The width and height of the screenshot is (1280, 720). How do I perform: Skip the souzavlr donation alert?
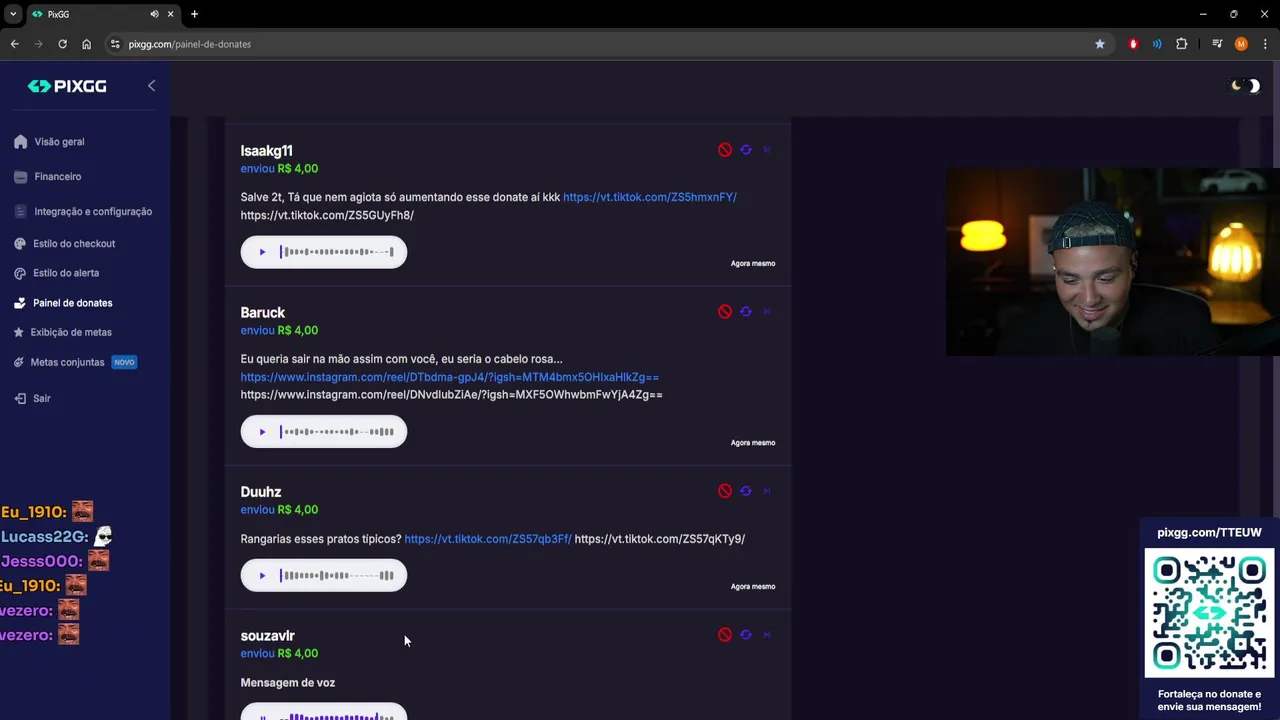[767, 635]
